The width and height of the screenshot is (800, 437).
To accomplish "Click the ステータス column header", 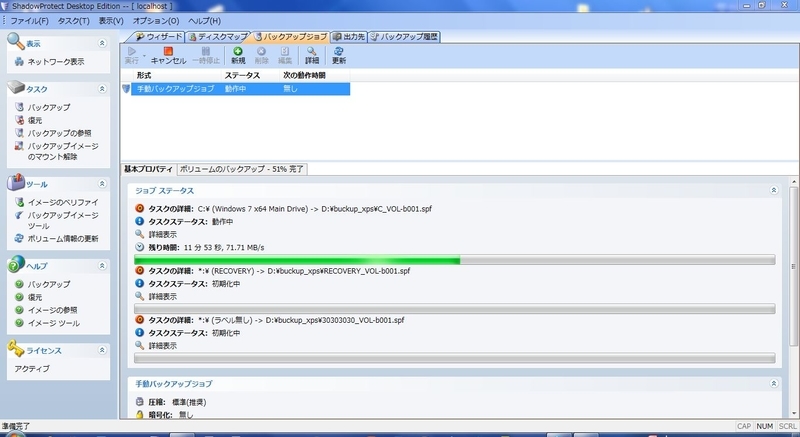I will [251, 75].
